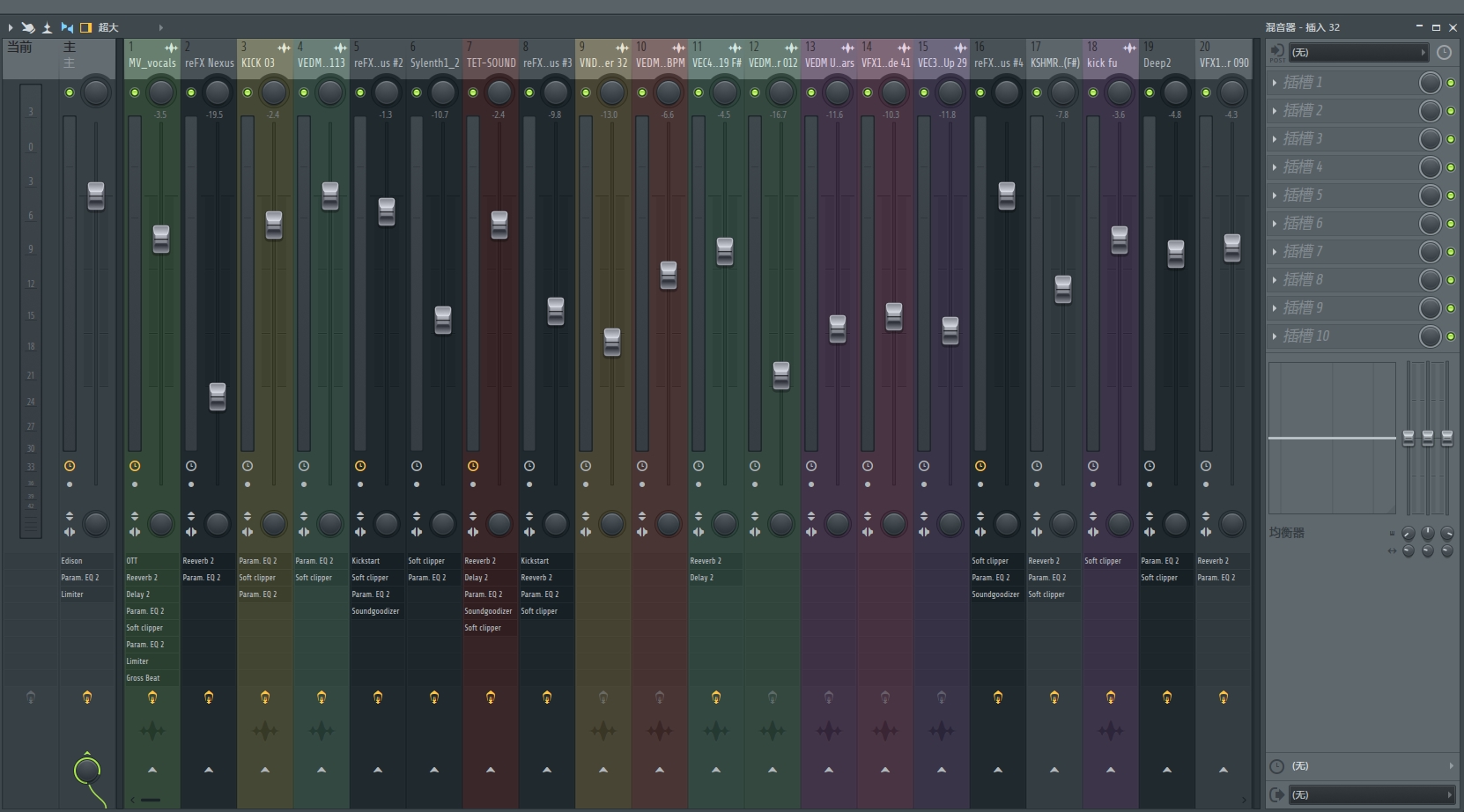Click the latency clock icon on TET-SOUND track
This screenshot has height=812, width=1464.
[x=473, y=466]
